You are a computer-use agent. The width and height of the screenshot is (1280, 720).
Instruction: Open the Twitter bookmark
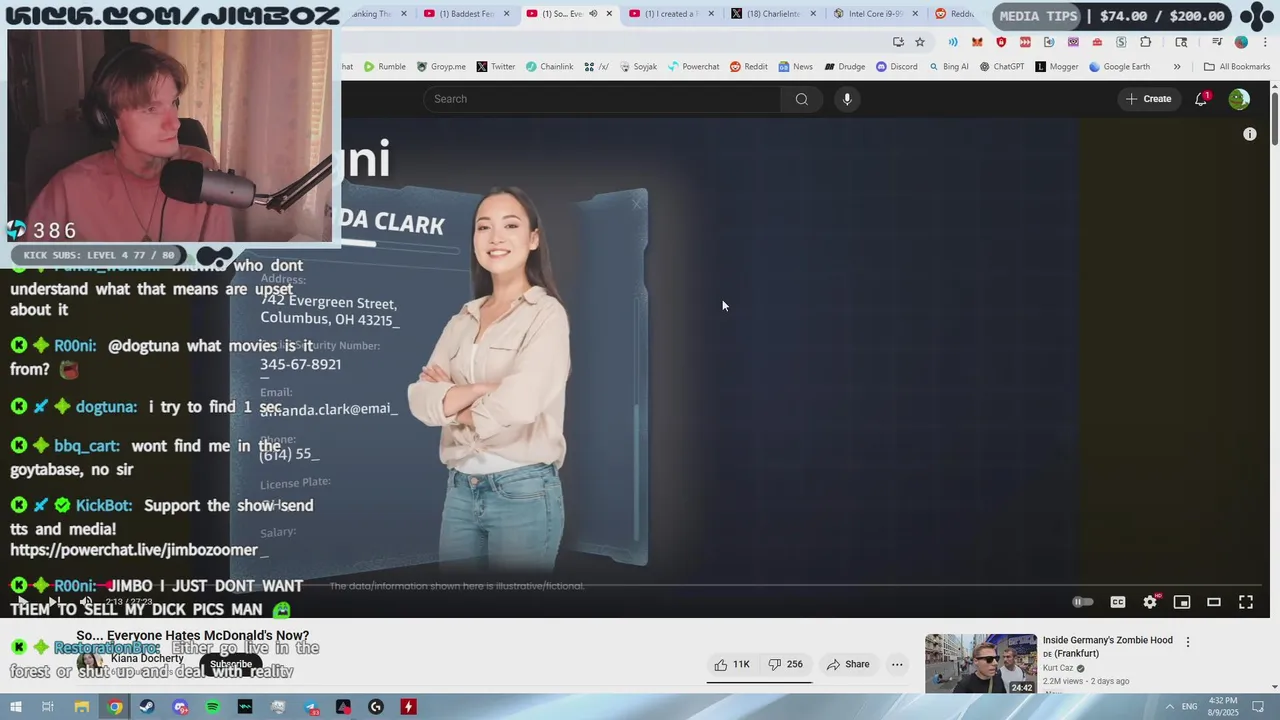(x=496, y=67)
